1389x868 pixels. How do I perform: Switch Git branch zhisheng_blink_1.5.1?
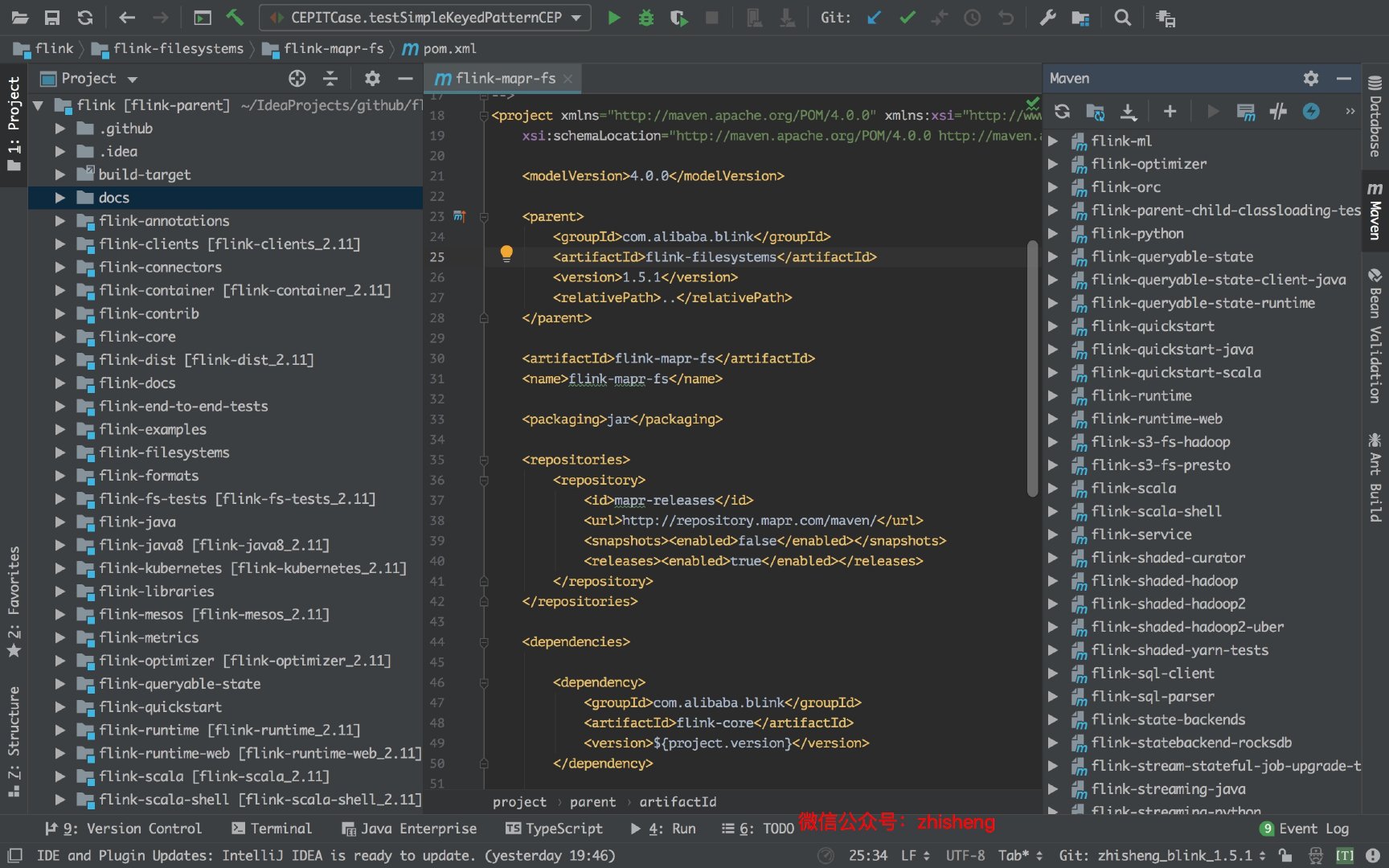coord(1162,855)
